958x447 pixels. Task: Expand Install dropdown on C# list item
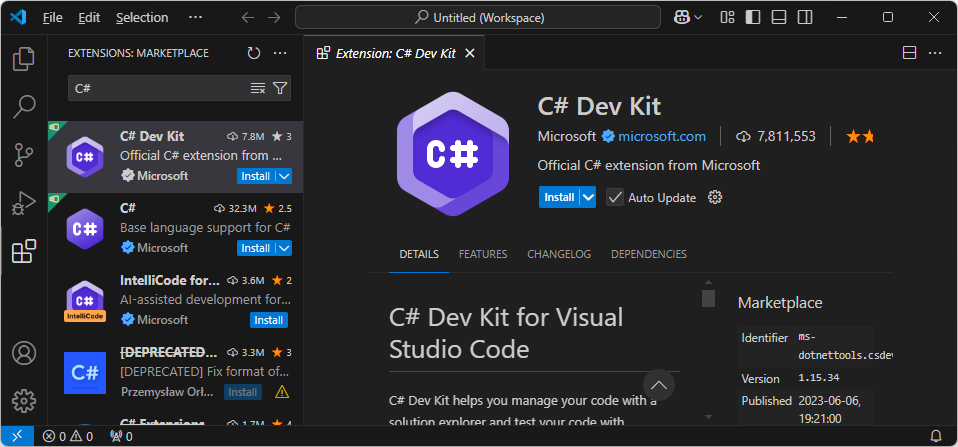(x=284, y=248)
